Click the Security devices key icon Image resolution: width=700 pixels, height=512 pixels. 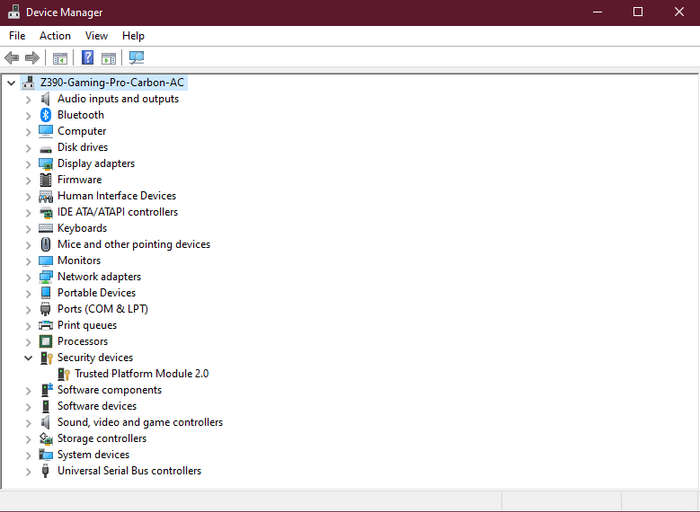click(47, 358)
